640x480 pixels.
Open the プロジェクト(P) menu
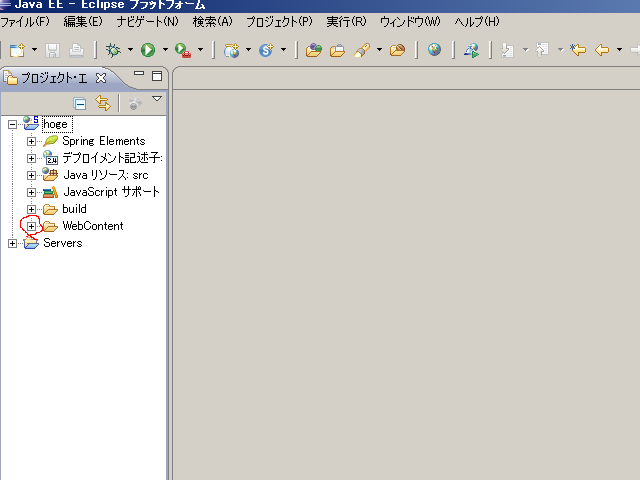tap(279, 22)
